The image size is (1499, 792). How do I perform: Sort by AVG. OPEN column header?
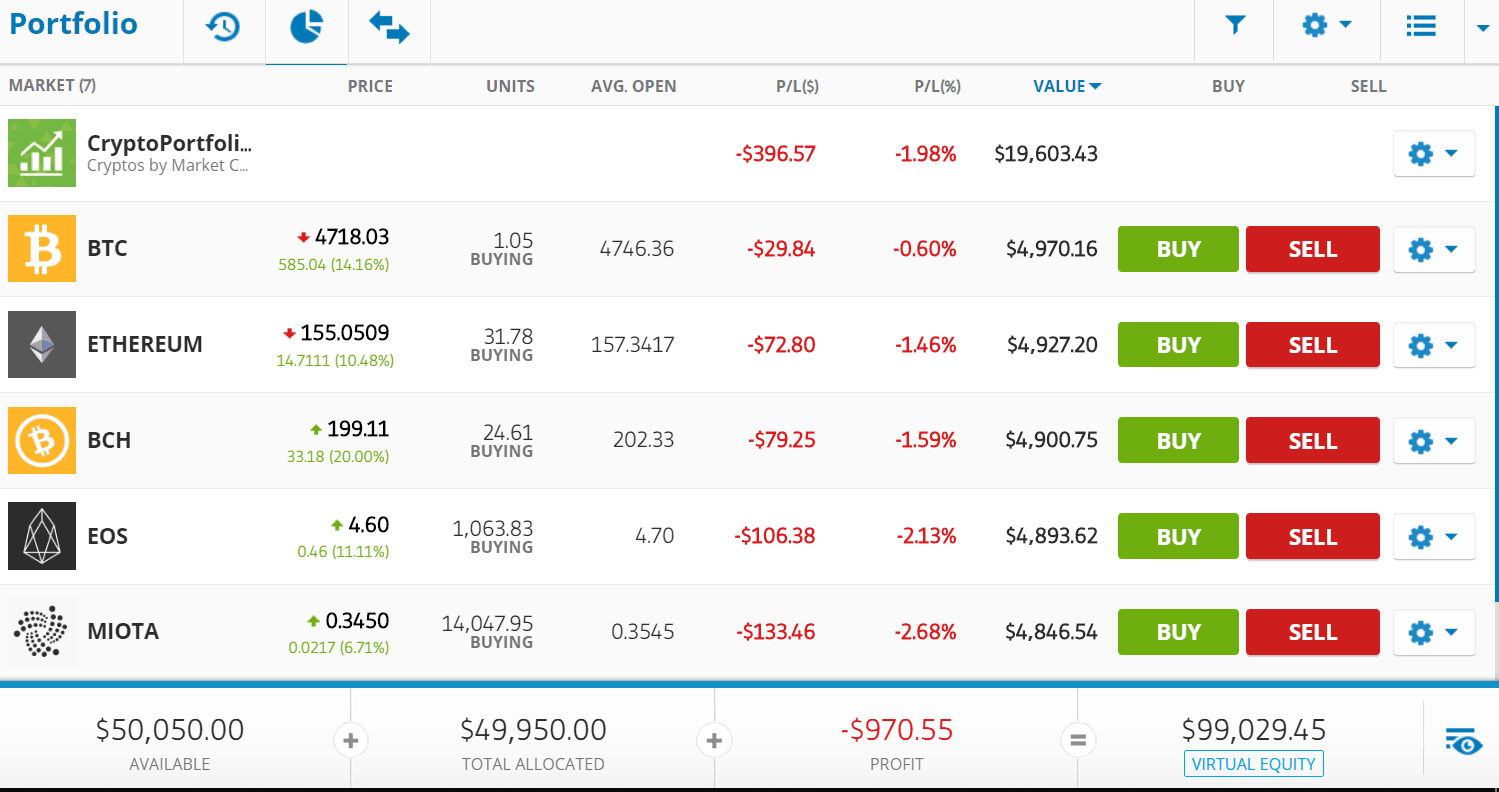pyautogui.click(x=633, y=86)
